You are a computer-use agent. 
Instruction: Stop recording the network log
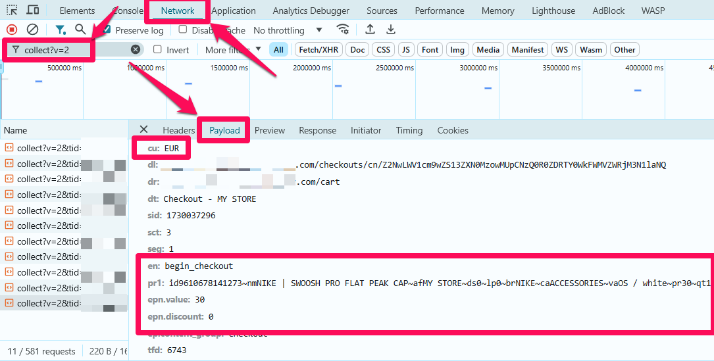click(x=12, y=30)
